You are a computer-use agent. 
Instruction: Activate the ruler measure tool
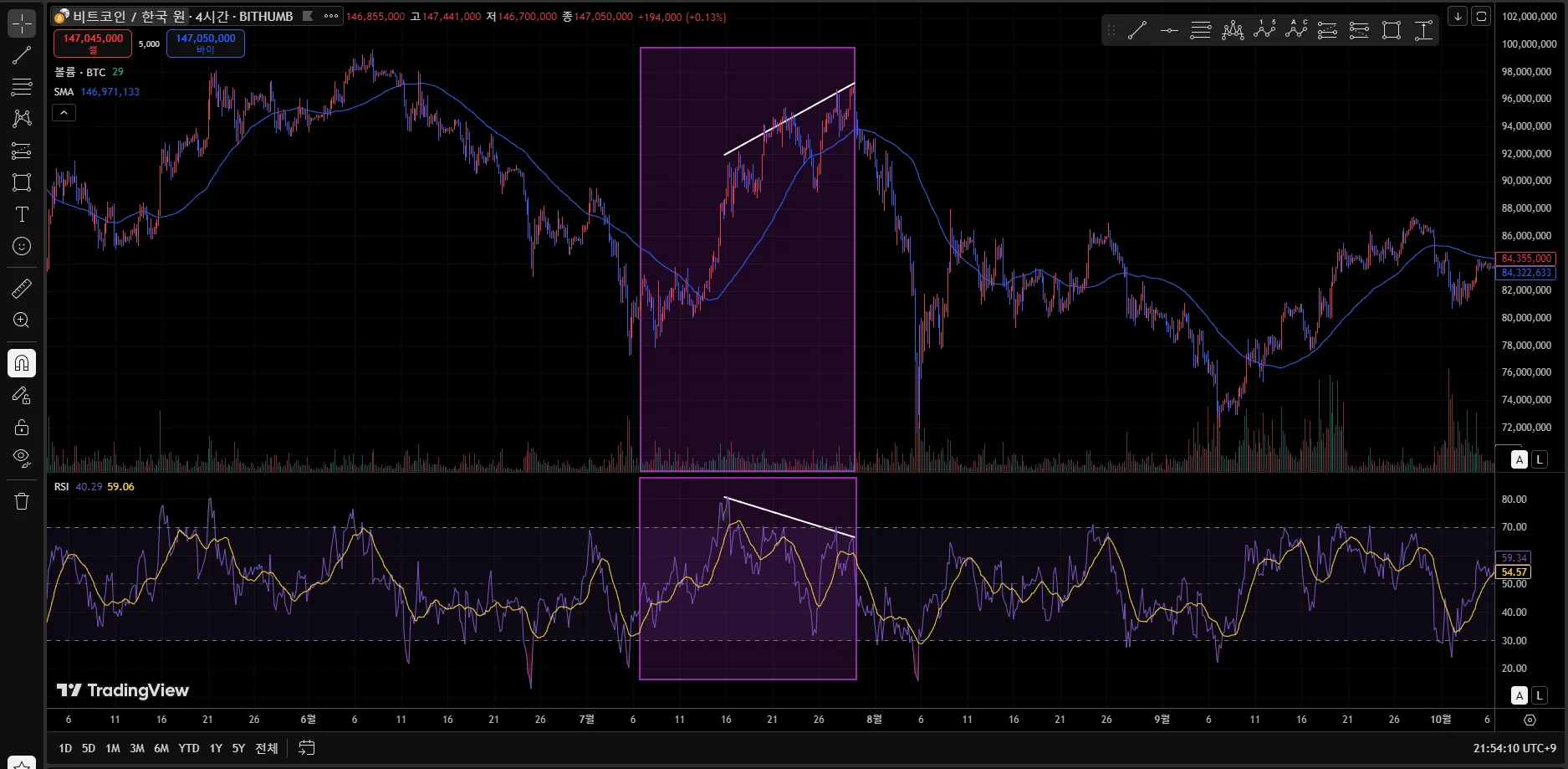click(x=22, y=289)
